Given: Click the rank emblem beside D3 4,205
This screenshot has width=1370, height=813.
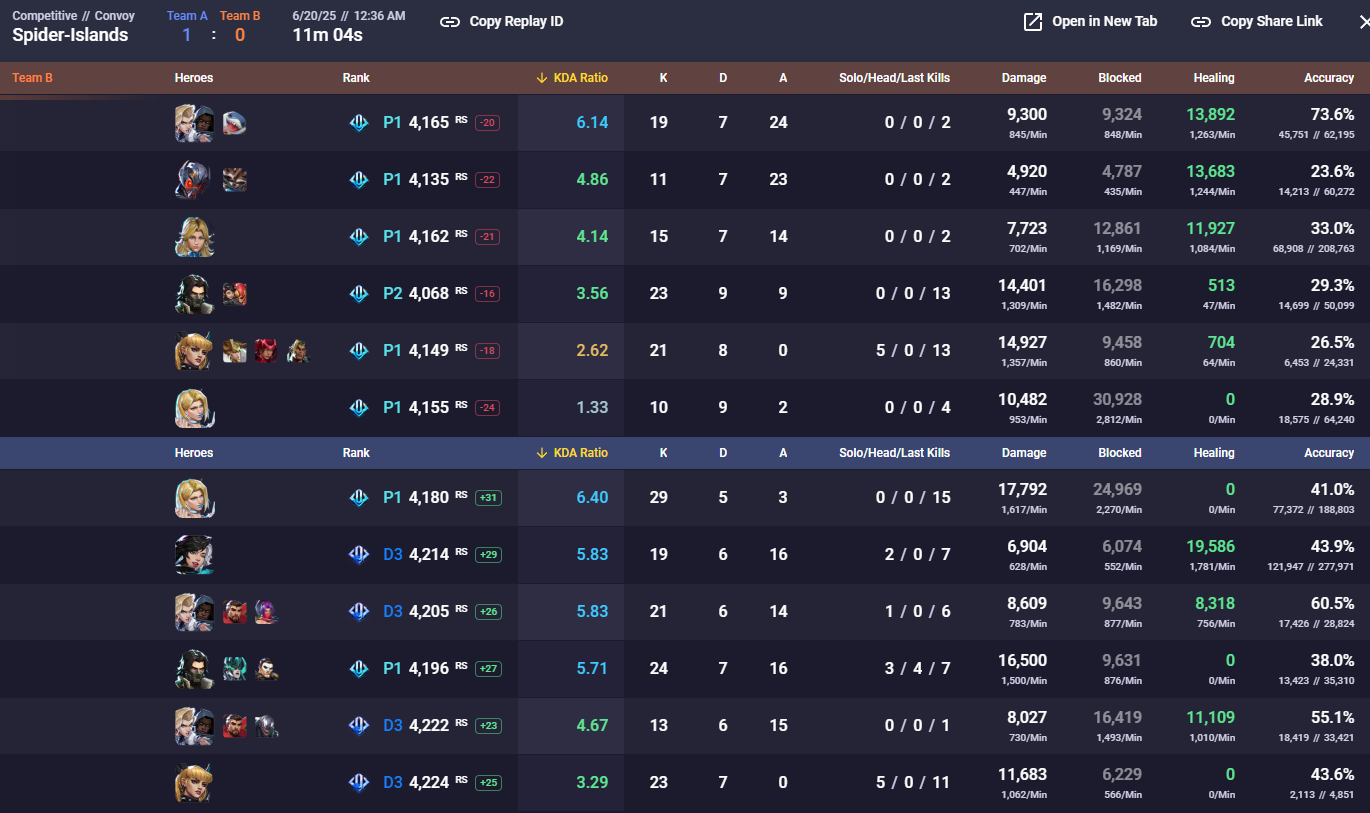Looking at the screenshot, I should point(358,612).
